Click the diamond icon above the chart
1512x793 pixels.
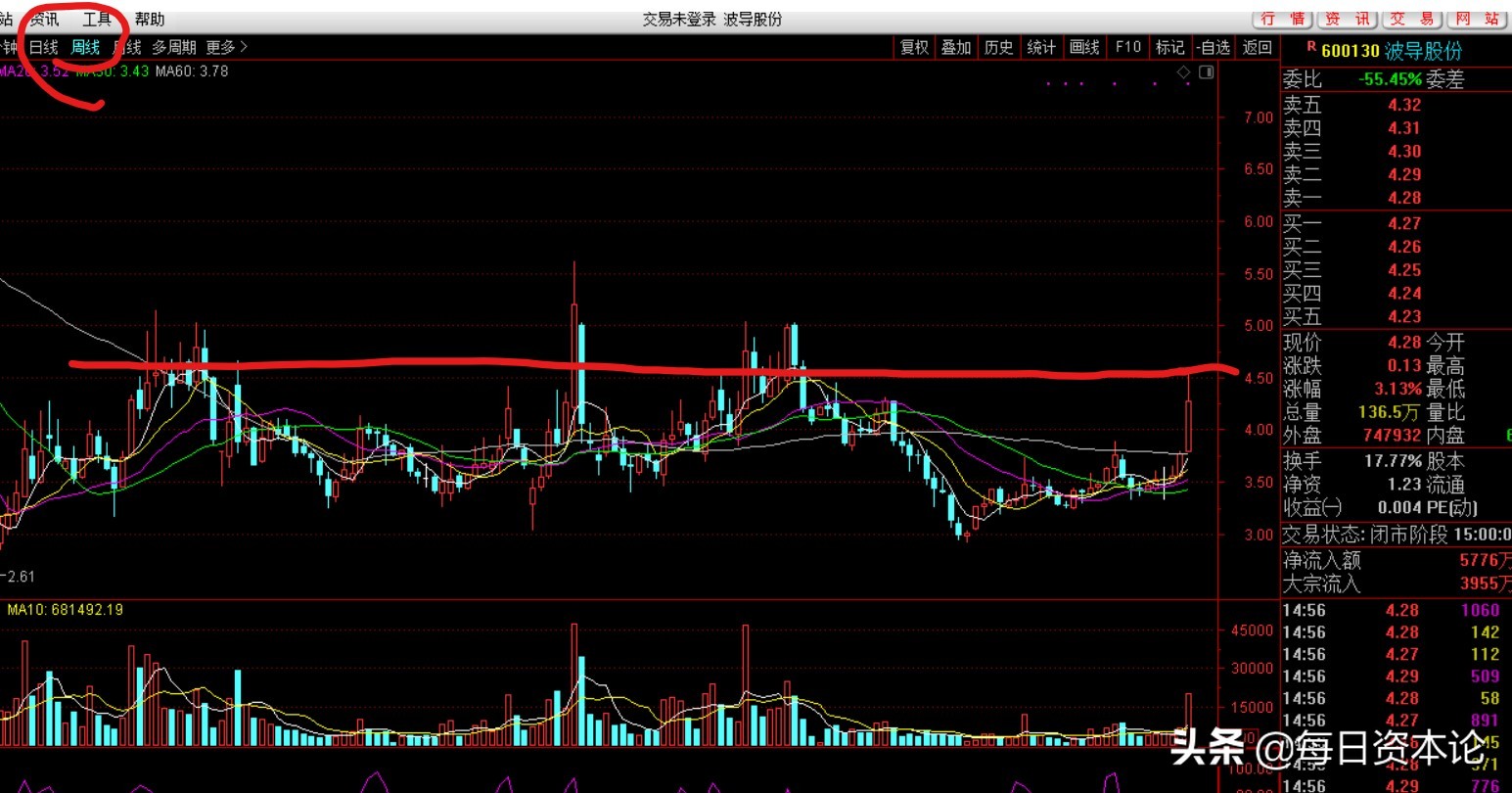1184,72
